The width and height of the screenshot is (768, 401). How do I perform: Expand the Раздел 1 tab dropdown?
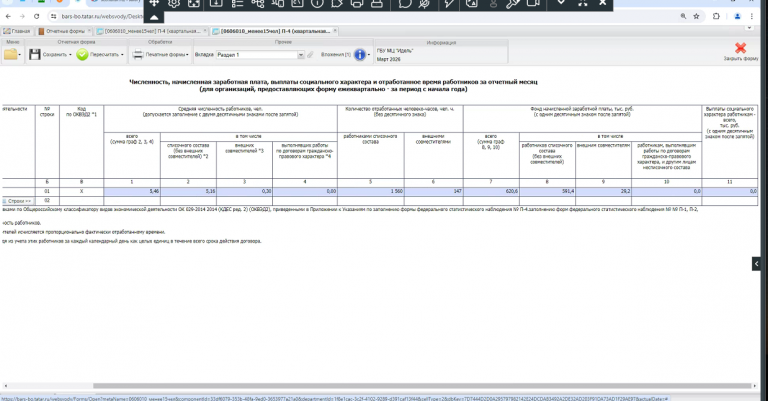[301, 55]
